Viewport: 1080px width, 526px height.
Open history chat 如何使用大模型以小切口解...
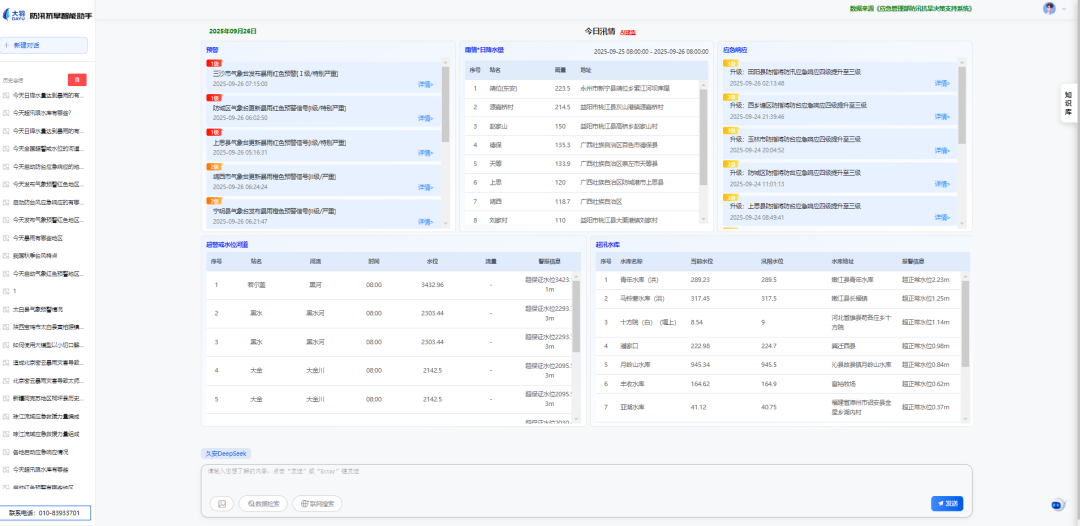click(47, 345)
